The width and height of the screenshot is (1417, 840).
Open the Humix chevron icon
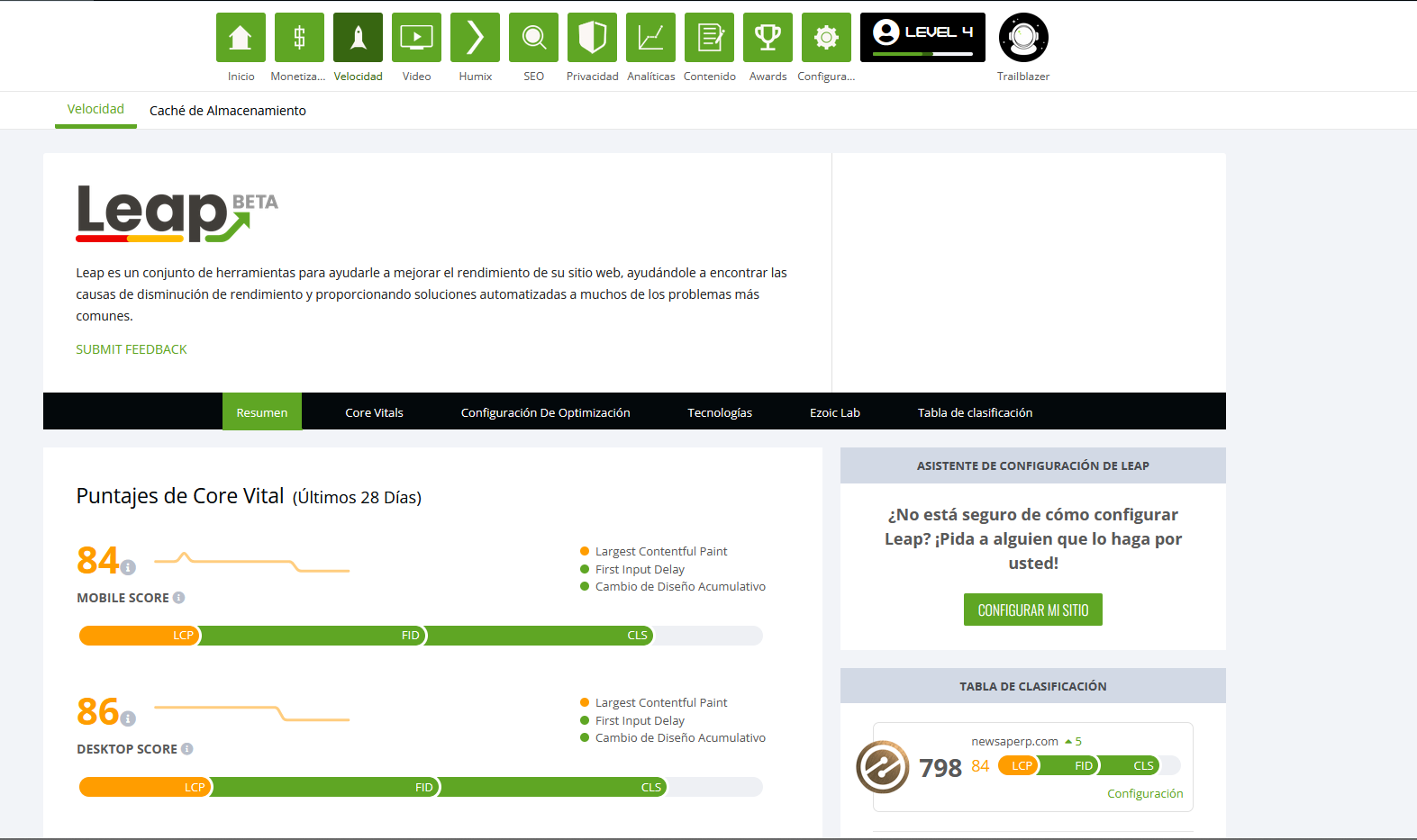coord(475,38)
